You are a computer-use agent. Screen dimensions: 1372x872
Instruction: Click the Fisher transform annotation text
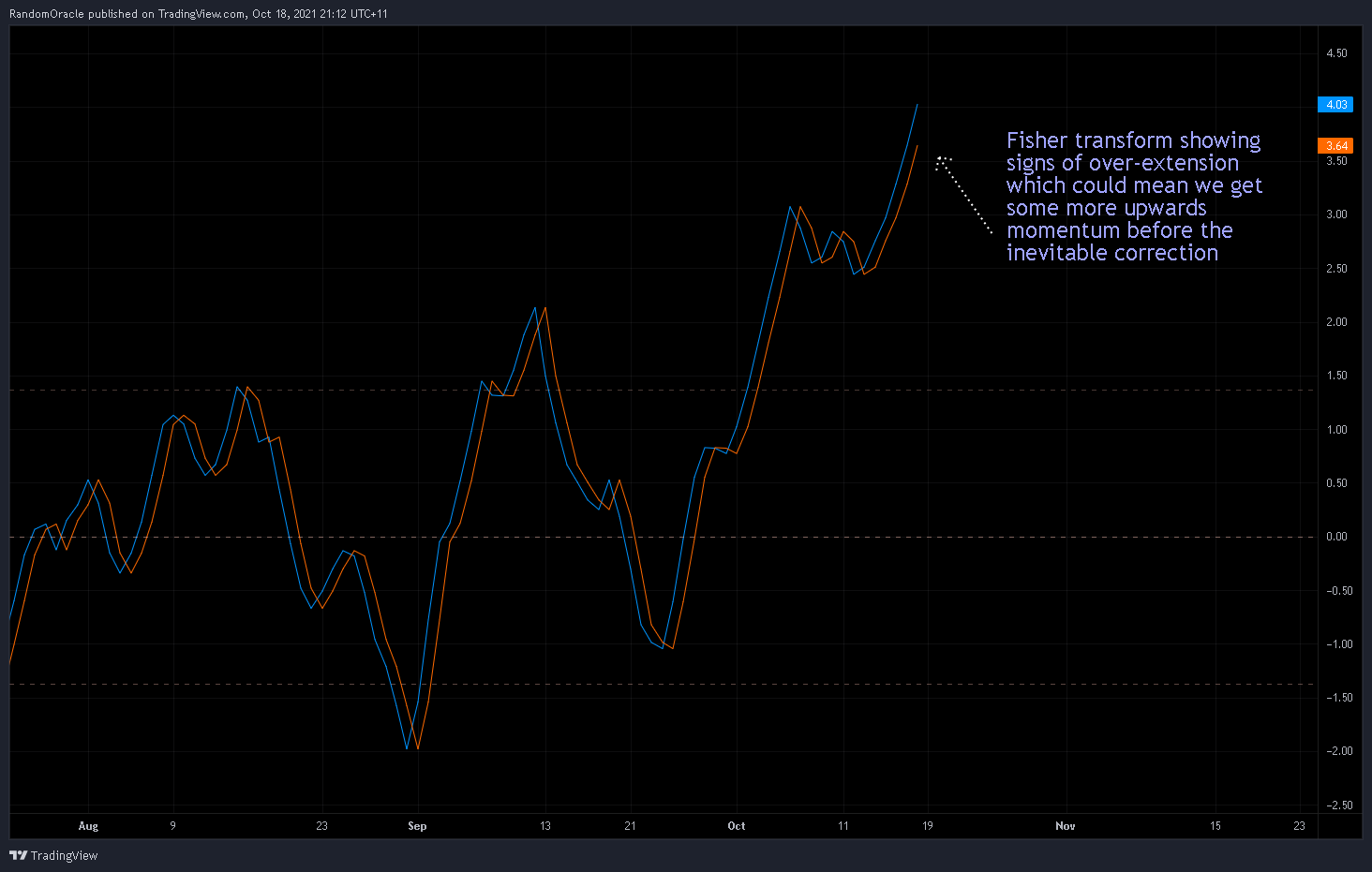pyautogui.click(x=1134, y=197)
